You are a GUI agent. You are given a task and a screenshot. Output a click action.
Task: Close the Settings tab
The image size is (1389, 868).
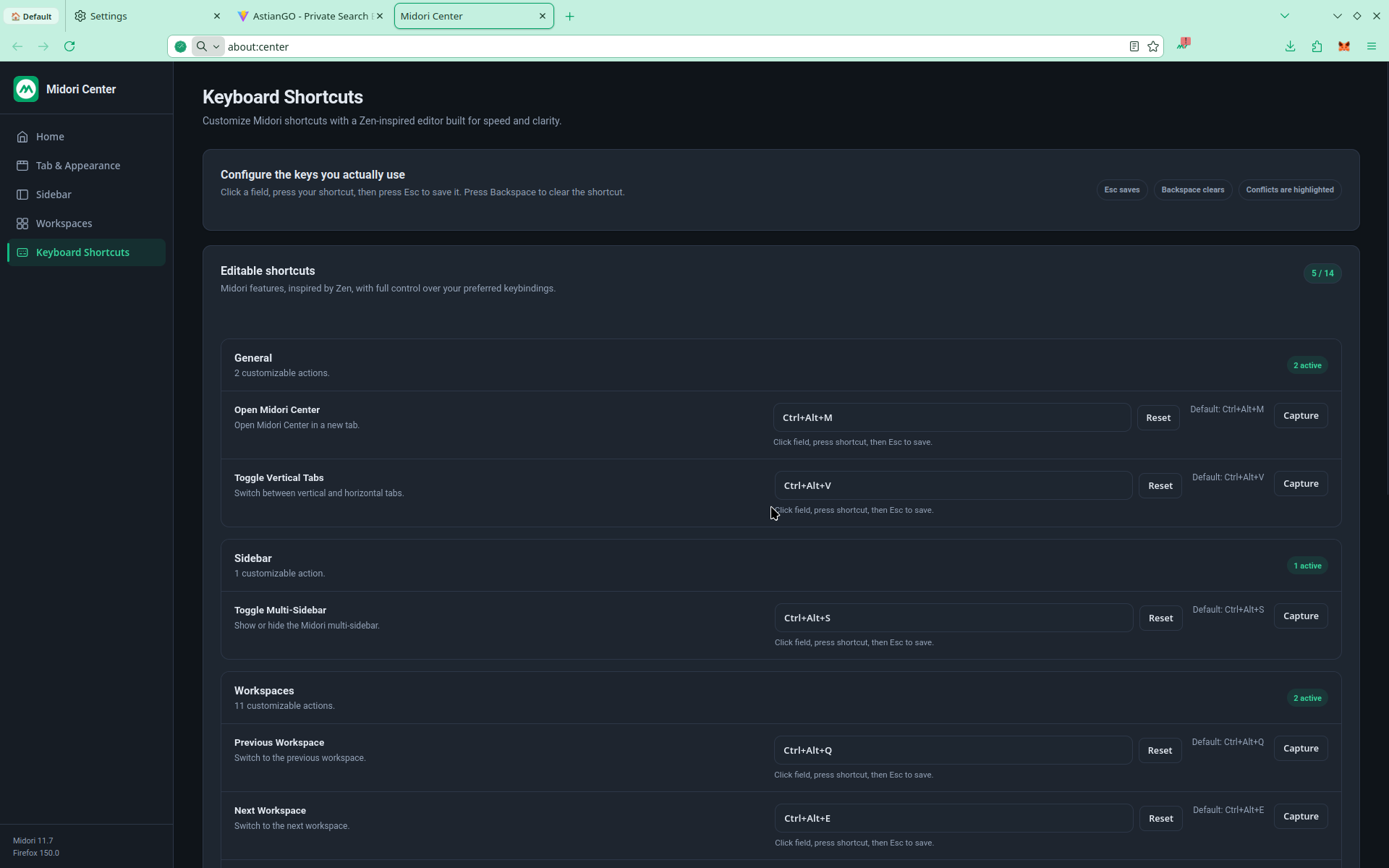click(x=216, y=16)
